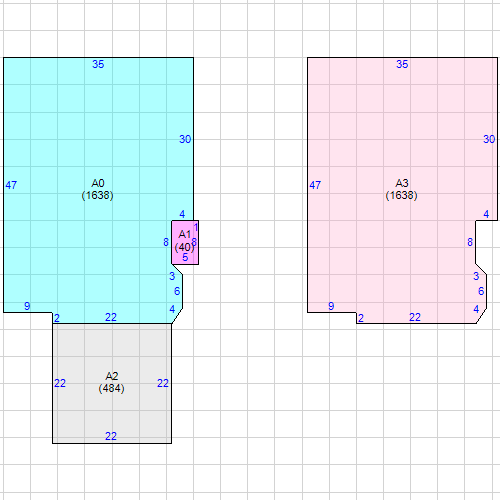Viewport: 500px width, 500px height.
Task: Click the 3 dimension in area A0
Action: 172,276
